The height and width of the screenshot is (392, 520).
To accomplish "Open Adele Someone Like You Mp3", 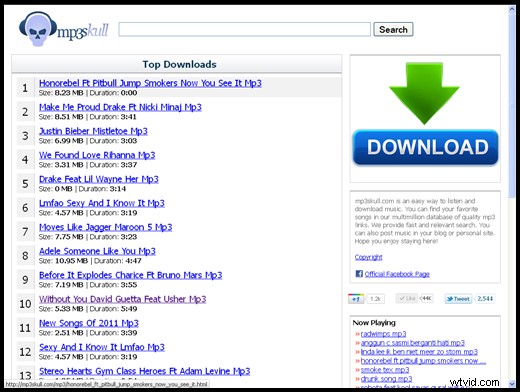I will click(97, 251).
